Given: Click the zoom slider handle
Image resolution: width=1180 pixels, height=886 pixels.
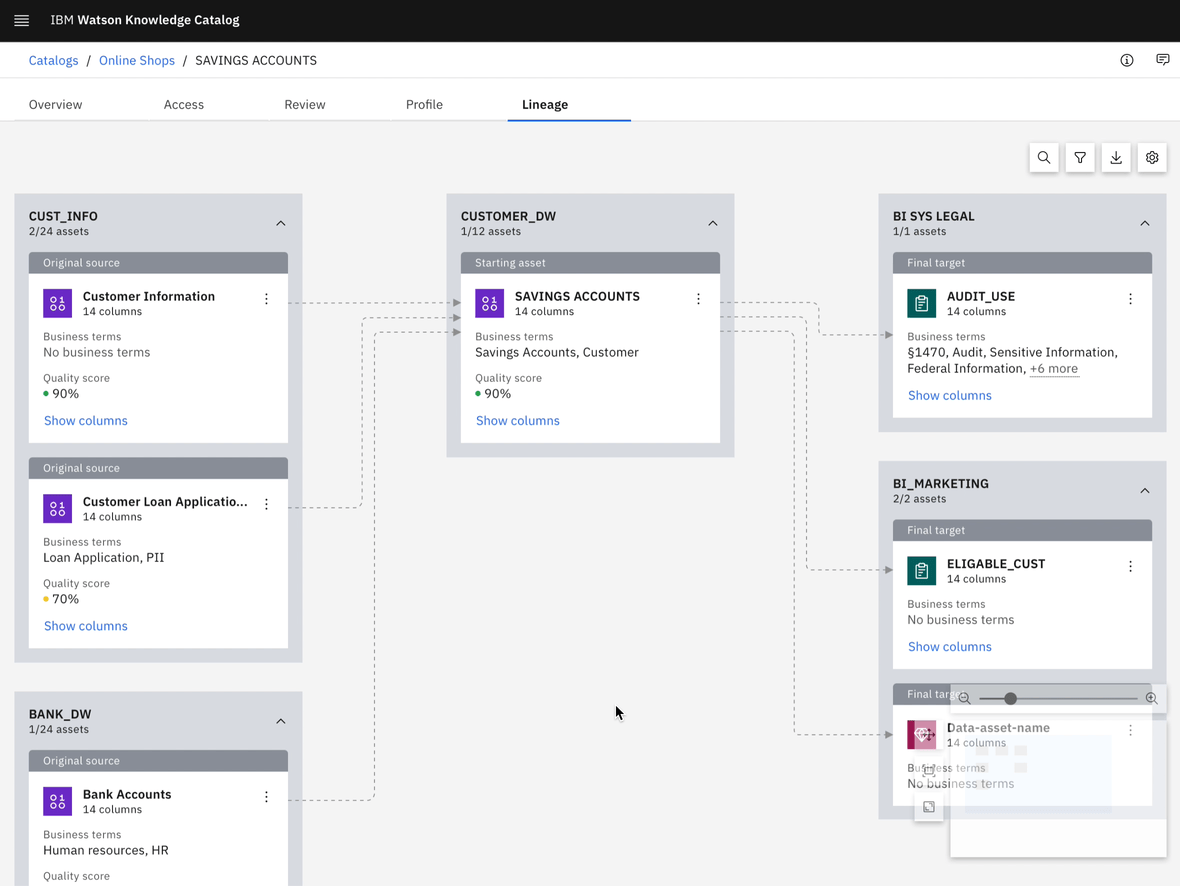Looking at the screenshot, I should 1010,698.
